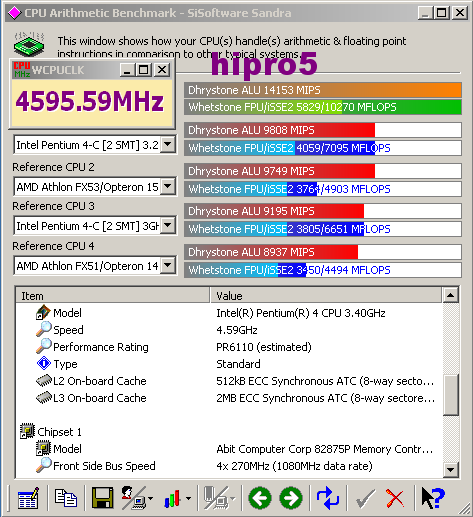
Task: Click the Dhrystone ALU 9749 MIPS bar
Action: [323, 171]
